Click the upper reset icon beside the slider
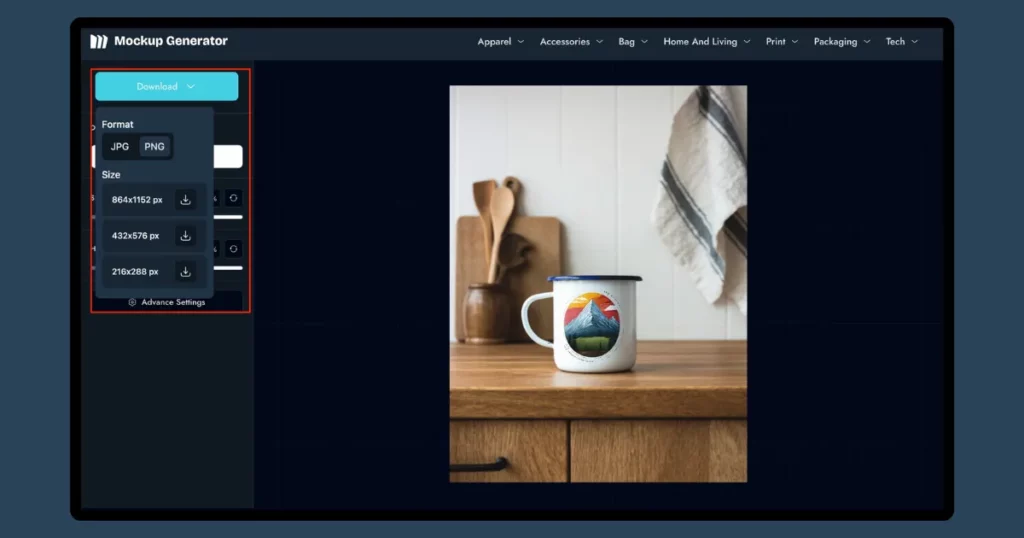Image resolution: width=1024 pixels, height=538 pixels. pyautogui.click(x=233, y=198)
